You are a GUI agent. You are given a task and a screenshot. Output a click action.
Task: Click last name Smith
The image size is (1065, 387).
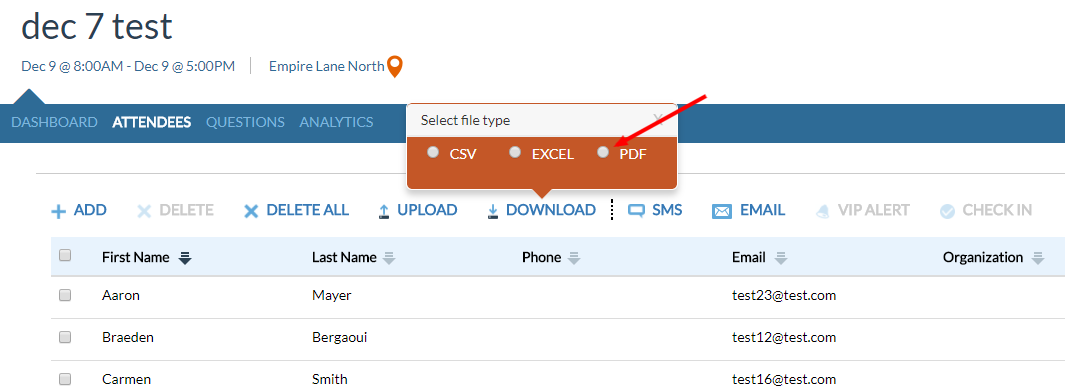tap(329, 379)
